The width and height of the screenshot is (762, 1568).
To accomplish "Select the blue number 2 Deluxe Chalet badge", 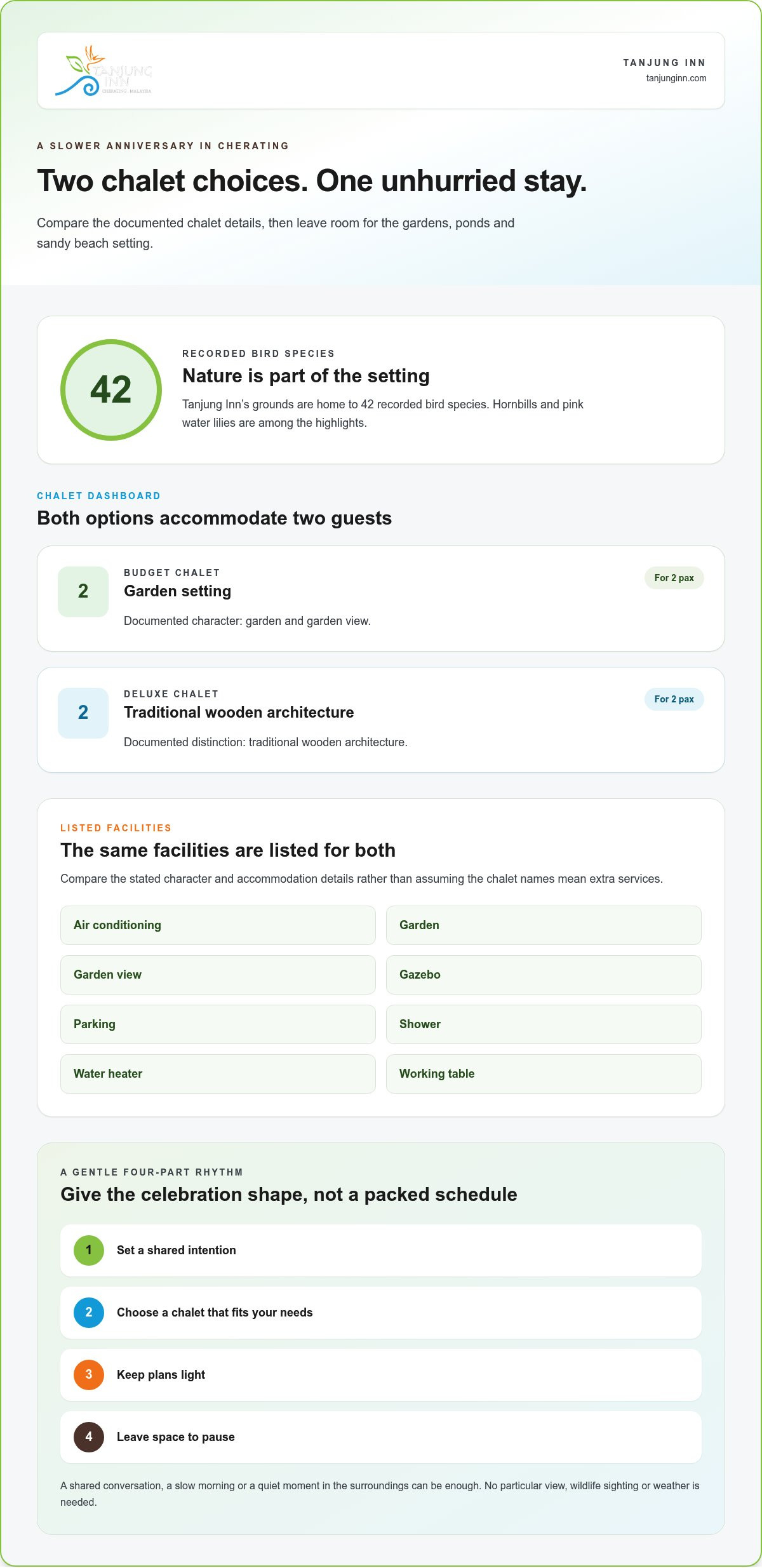I will (x=83, y=713).
